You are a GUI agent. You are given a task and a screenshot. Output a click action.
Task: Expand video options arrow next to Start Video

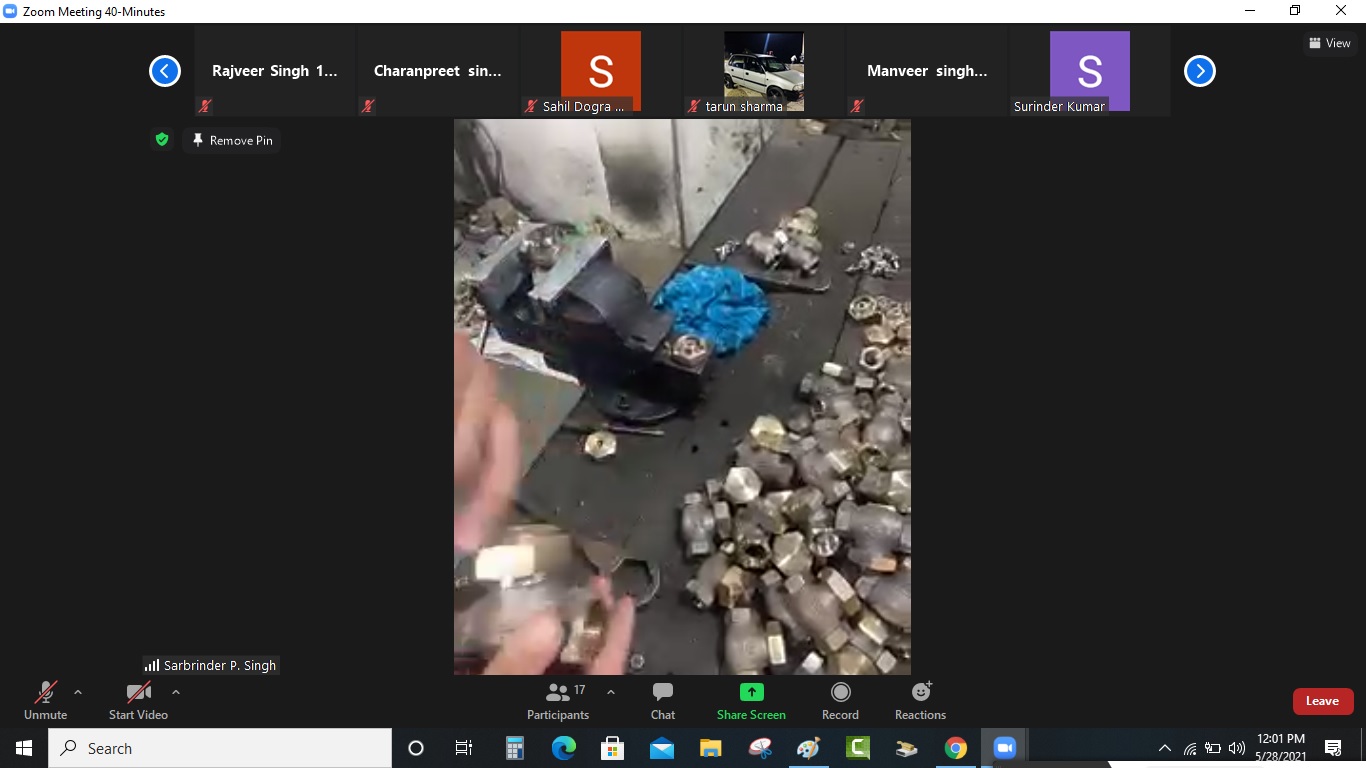pos(176,692)
